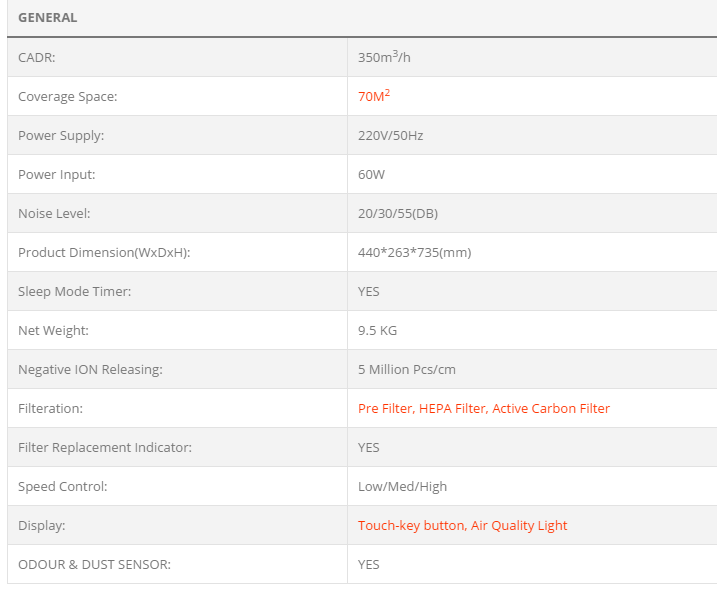Screen dimensions: 717x602
Task: Open the orange 70M² coverage space link
Action: coord(374,96)
